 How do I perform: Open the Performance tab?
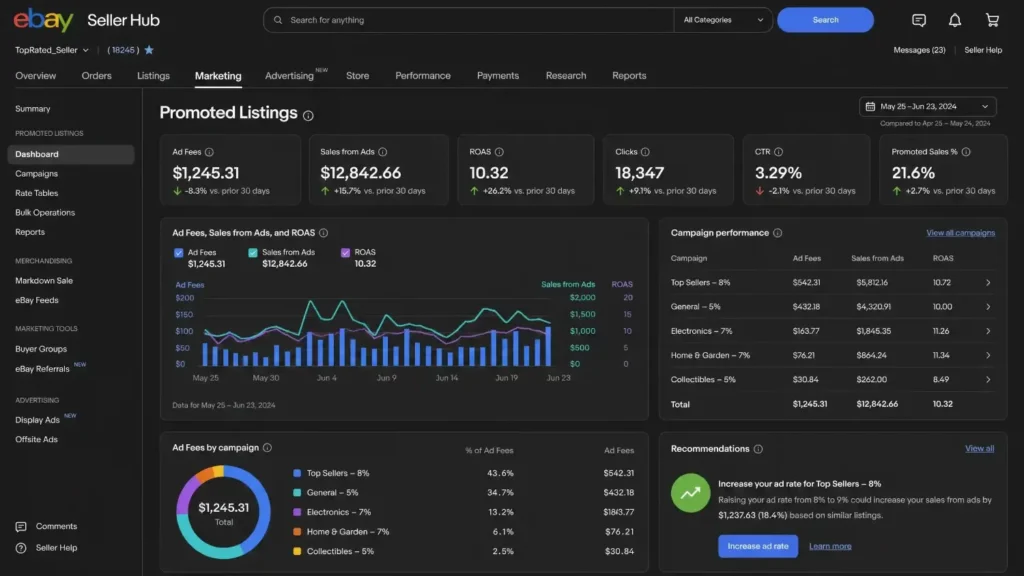click(423, 76)
